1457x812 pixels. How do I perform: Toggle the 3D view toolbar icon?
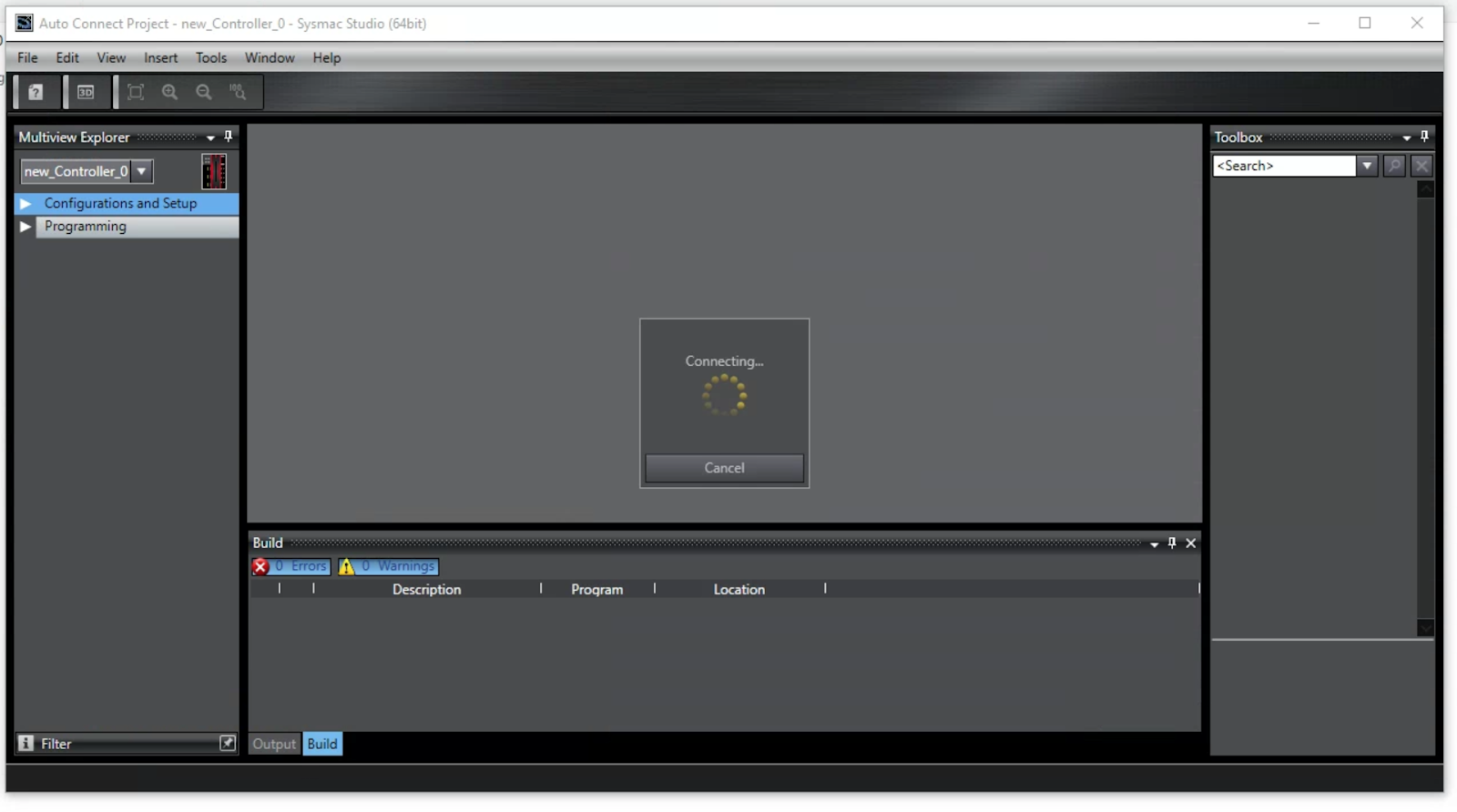(x=86, y=92)
